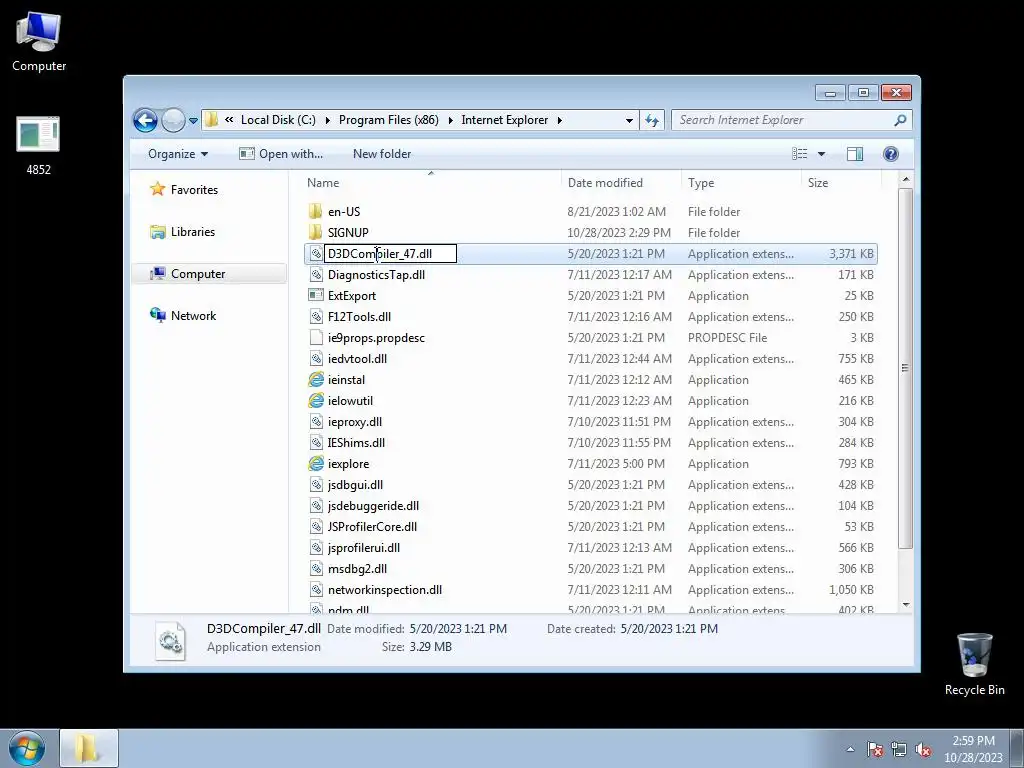Select the SIGNUP folder icon
This screenshot has height=768, width=1024.
(315, 232)
